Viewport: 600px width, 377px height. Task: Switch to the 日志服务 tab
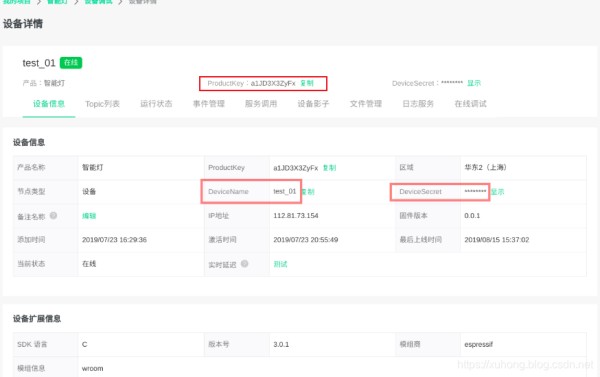(x=418, y=104)
